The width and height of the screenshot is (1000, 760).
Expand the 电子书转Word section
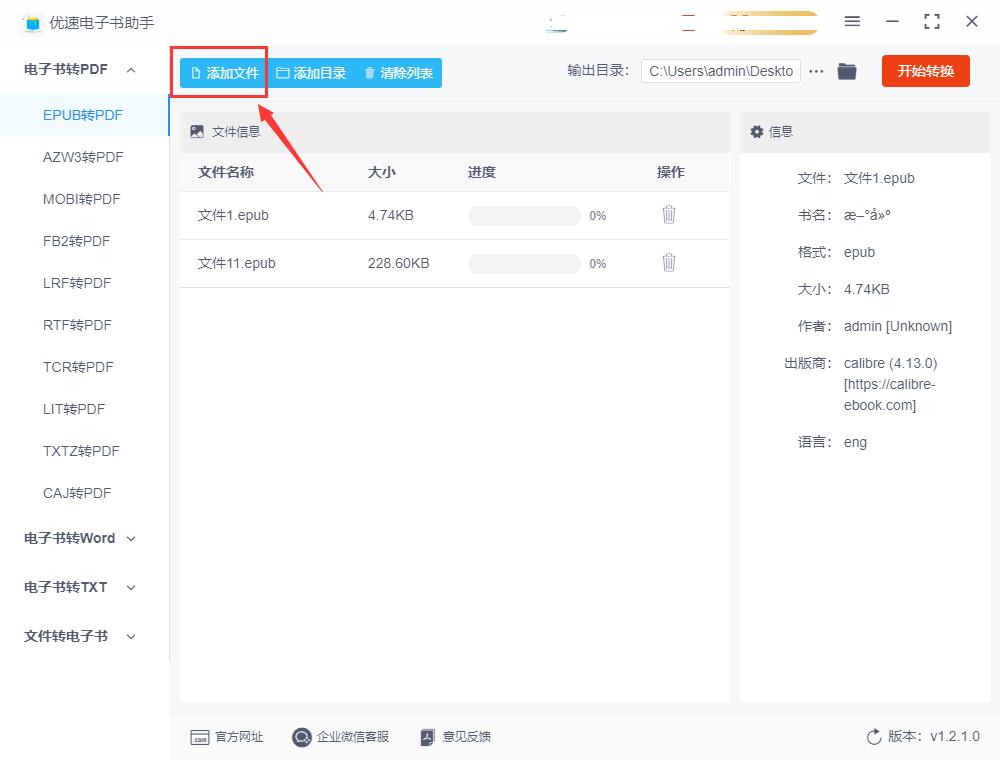[x=131, y=539]
